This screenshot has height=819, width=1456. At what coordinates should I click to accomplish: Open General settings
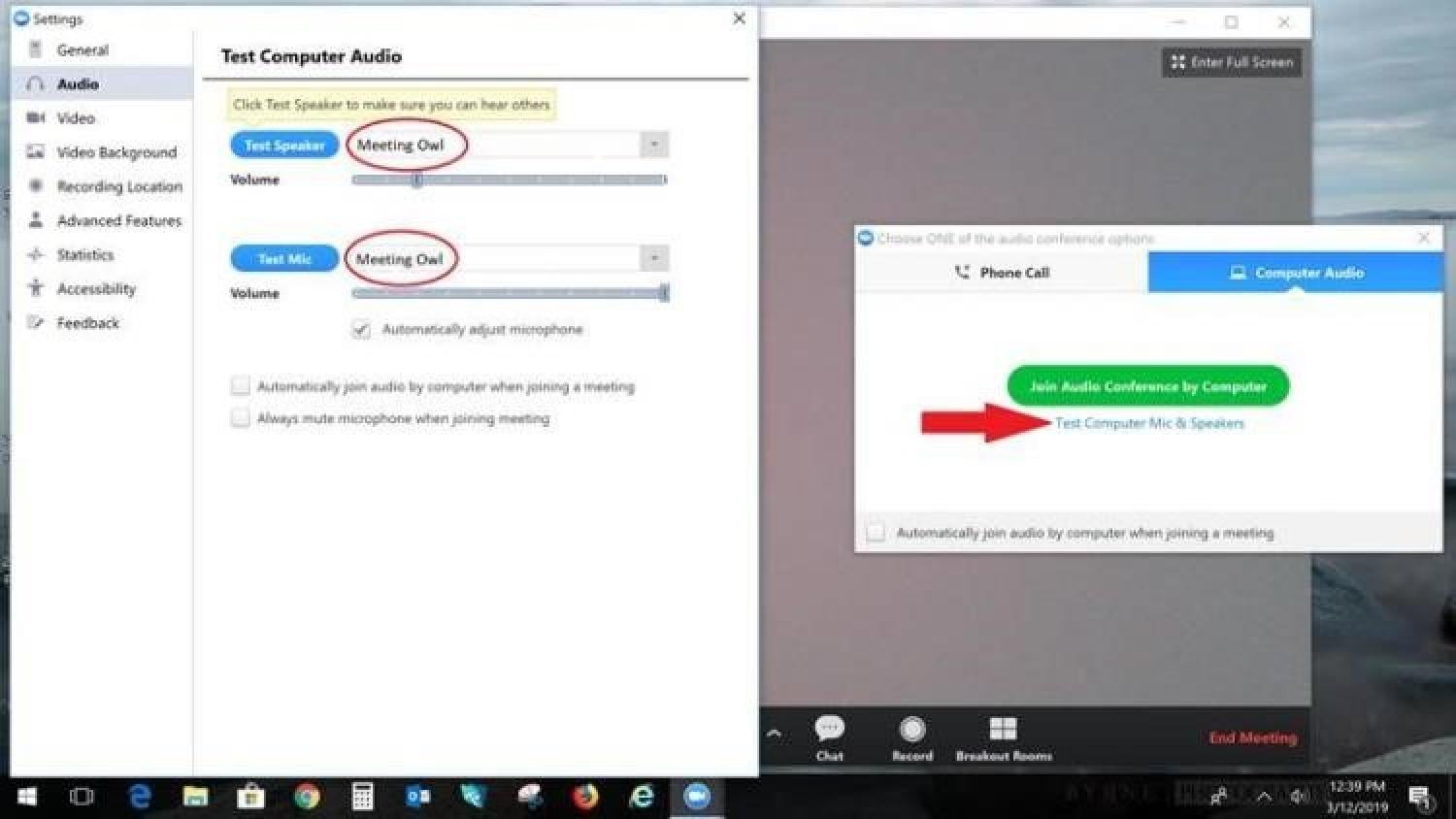click(x=102, y=50)
